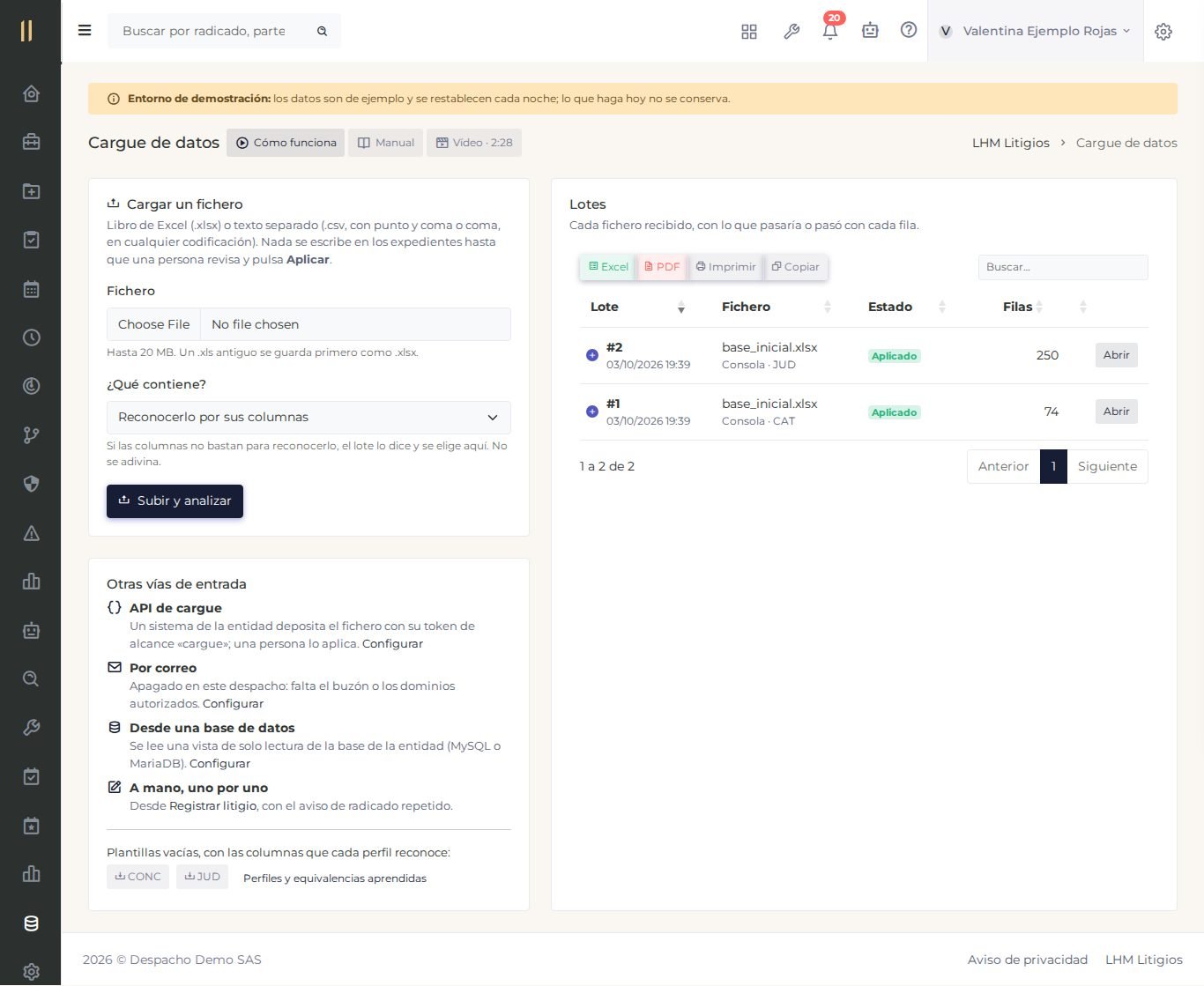Viewport: 1204px width, 986px height.
Task: Open the Cómo funciona tab
Action: pos(286,143)
